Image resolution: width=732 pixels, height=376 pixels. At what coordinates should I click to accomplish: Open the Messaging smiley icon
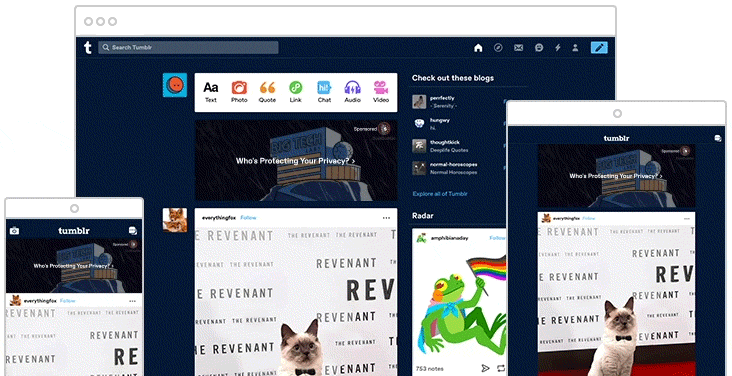(x=539, y=48)
